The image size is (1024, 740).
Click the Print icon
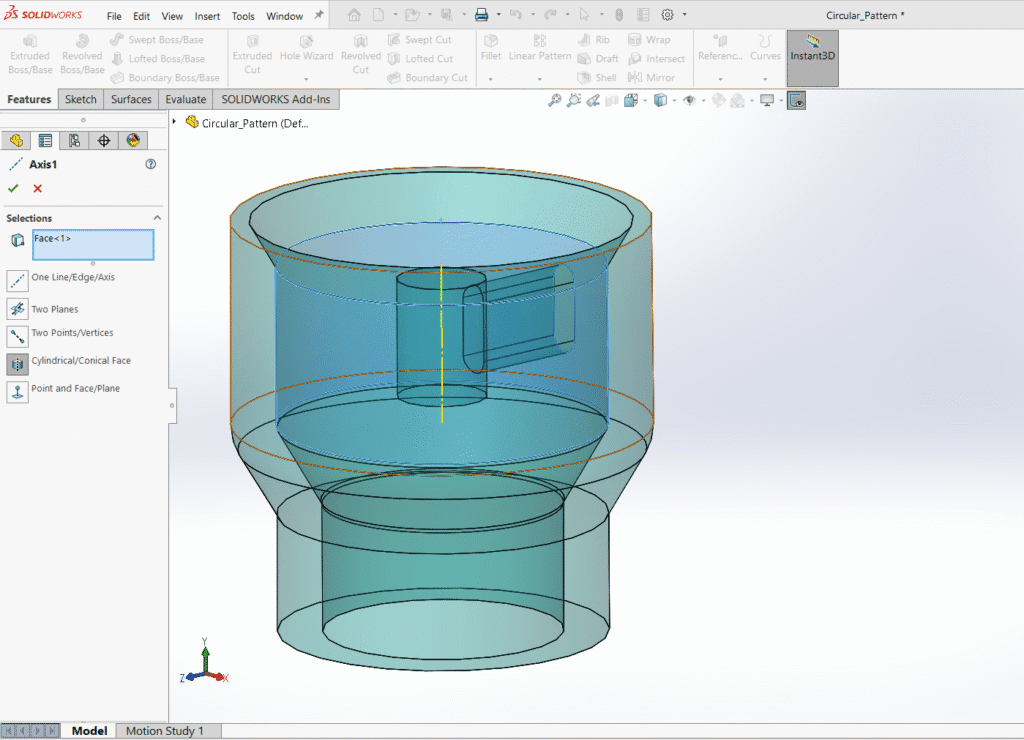pyautogui.click(x=481, y=14)
